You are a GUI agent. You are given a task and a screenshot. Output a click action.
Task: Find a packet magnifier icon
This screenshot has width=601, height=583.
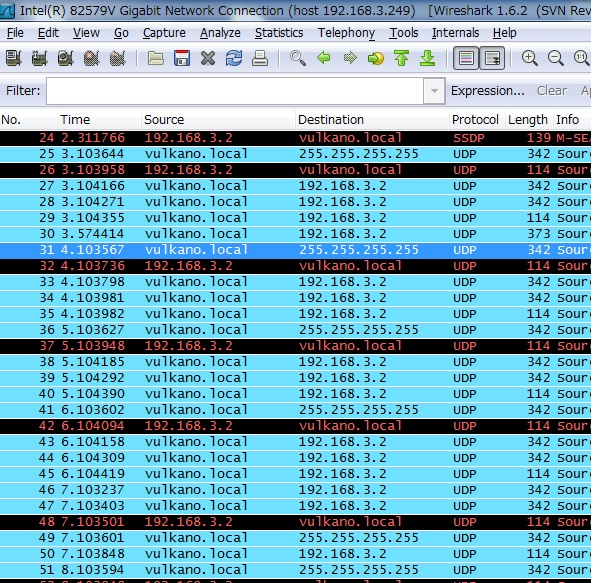tap(298, 59)
